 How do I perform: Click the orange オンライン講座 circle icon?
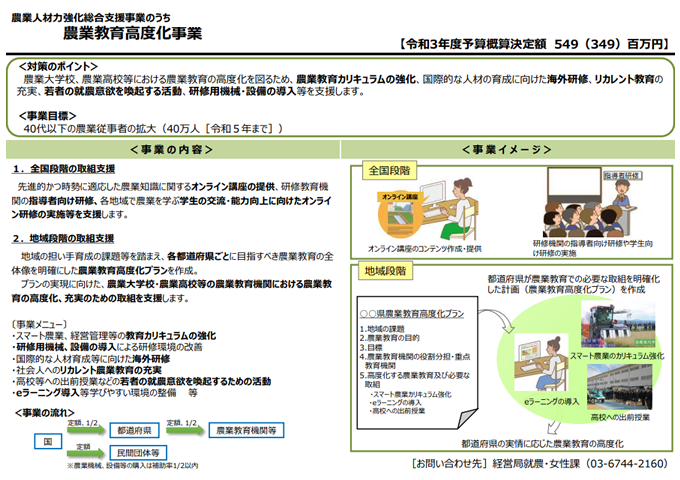pyautogui.click(x=399, y=214)
